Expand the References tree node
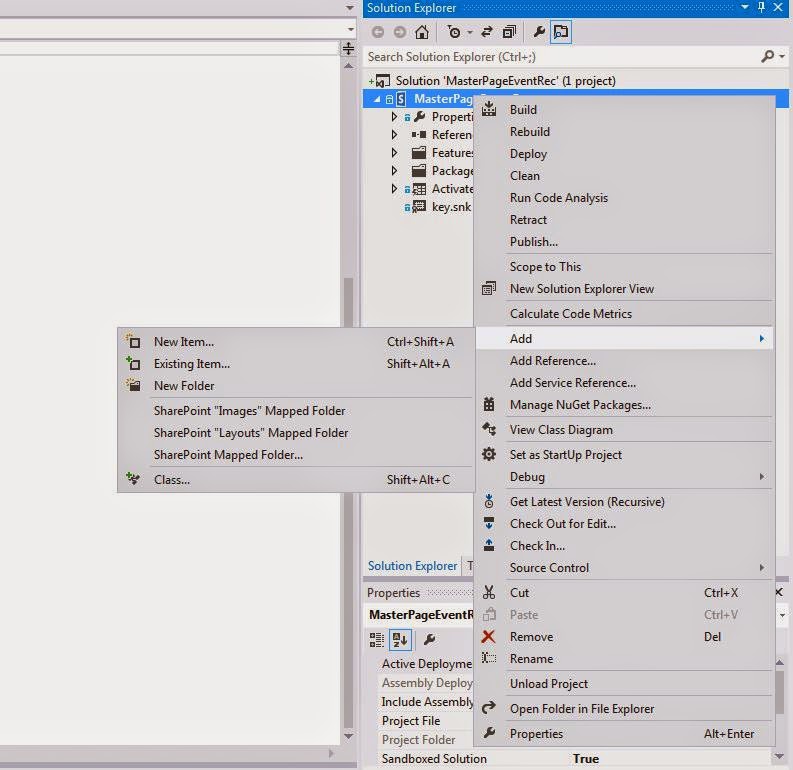The image size is (793, 770). (x=394, y=134)
